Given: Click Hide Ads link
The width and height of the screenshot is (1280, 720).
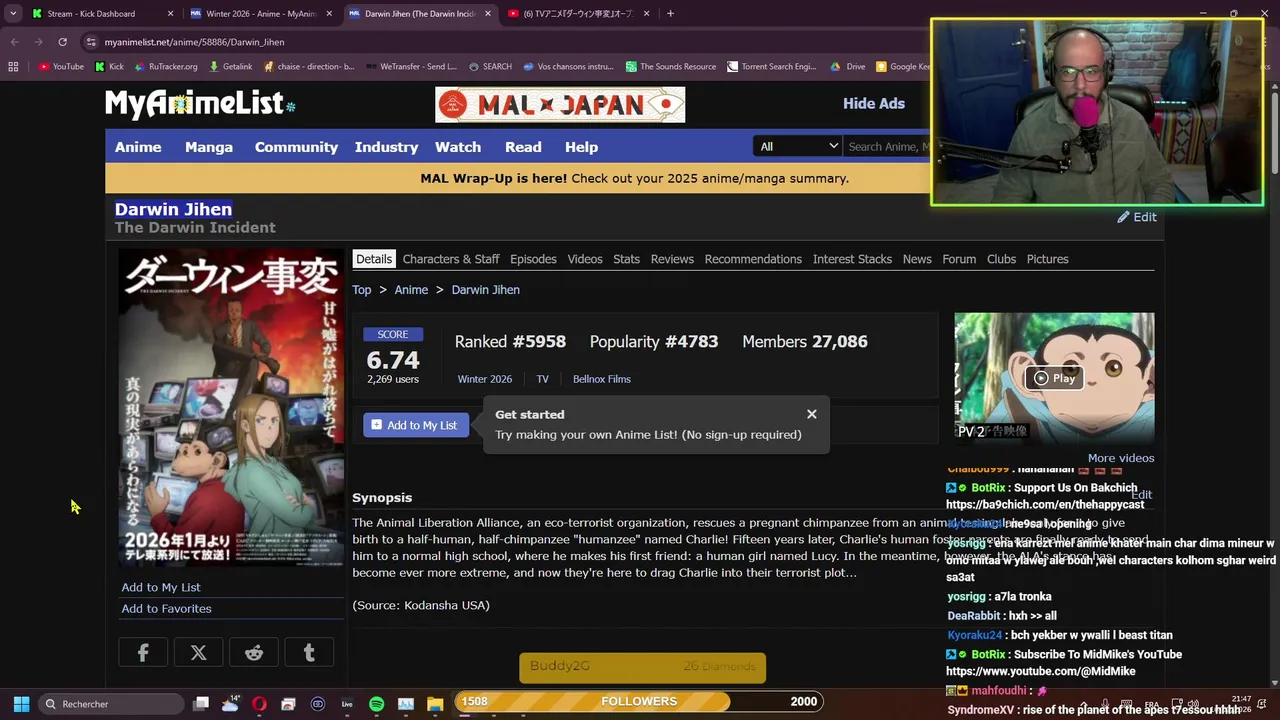Looking at the screenshot, I should pos(874,103).
